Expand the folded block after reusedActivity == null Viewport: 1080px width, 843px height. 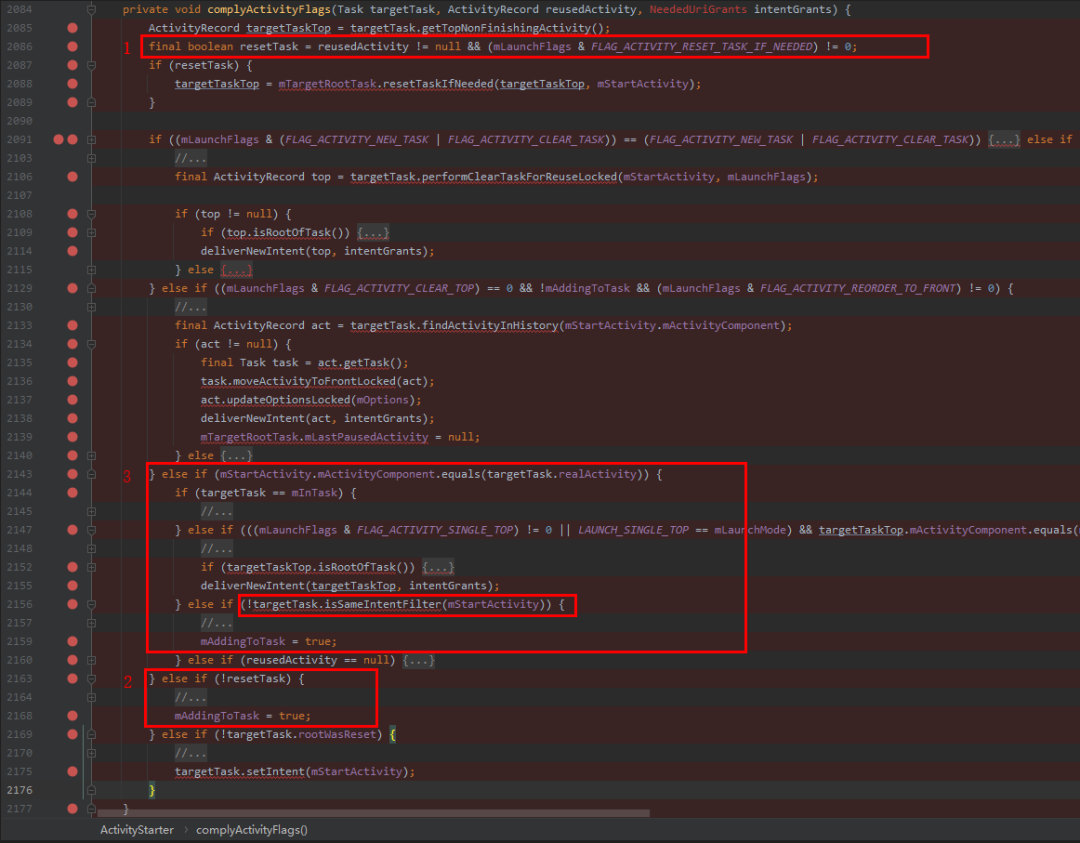pos(419,660)
